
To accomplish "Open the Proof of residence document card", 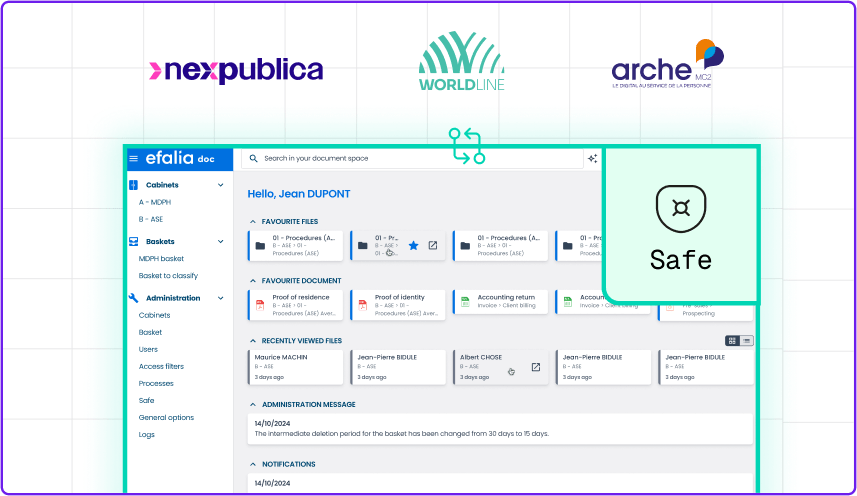I will 296,305.
